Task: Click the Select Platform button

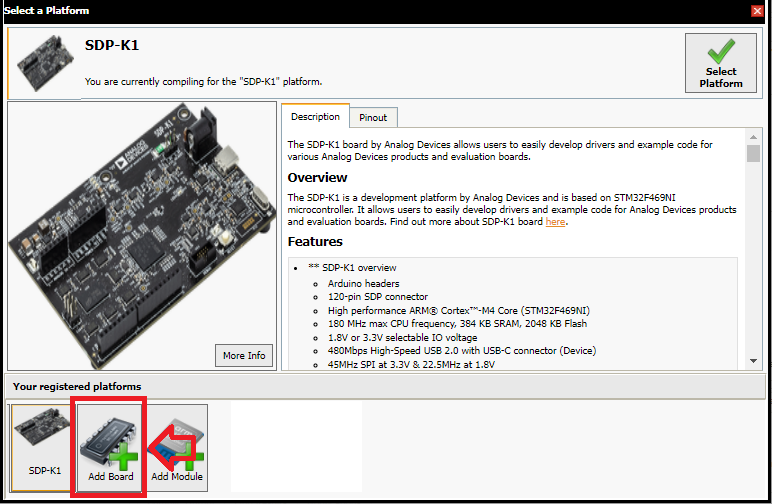Action: click(721, 63)
